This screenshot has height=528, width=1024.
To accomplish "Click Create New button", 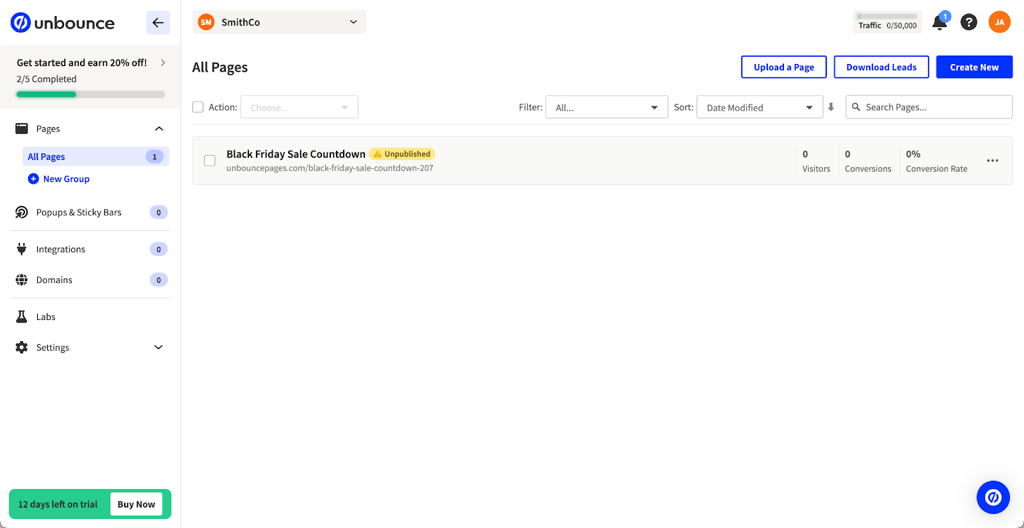I will coord(974,67).
